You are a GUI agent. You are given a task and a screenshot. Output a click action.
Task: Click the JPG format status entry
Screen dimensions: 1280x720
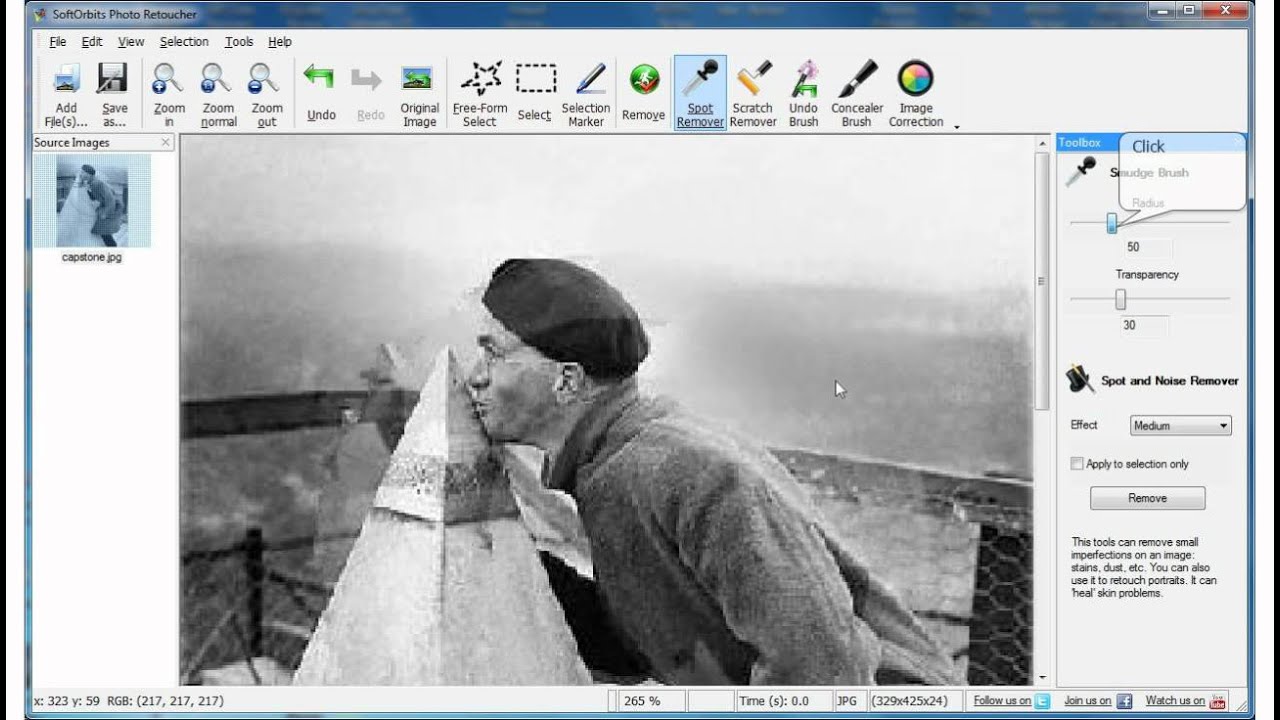point(851,701)
